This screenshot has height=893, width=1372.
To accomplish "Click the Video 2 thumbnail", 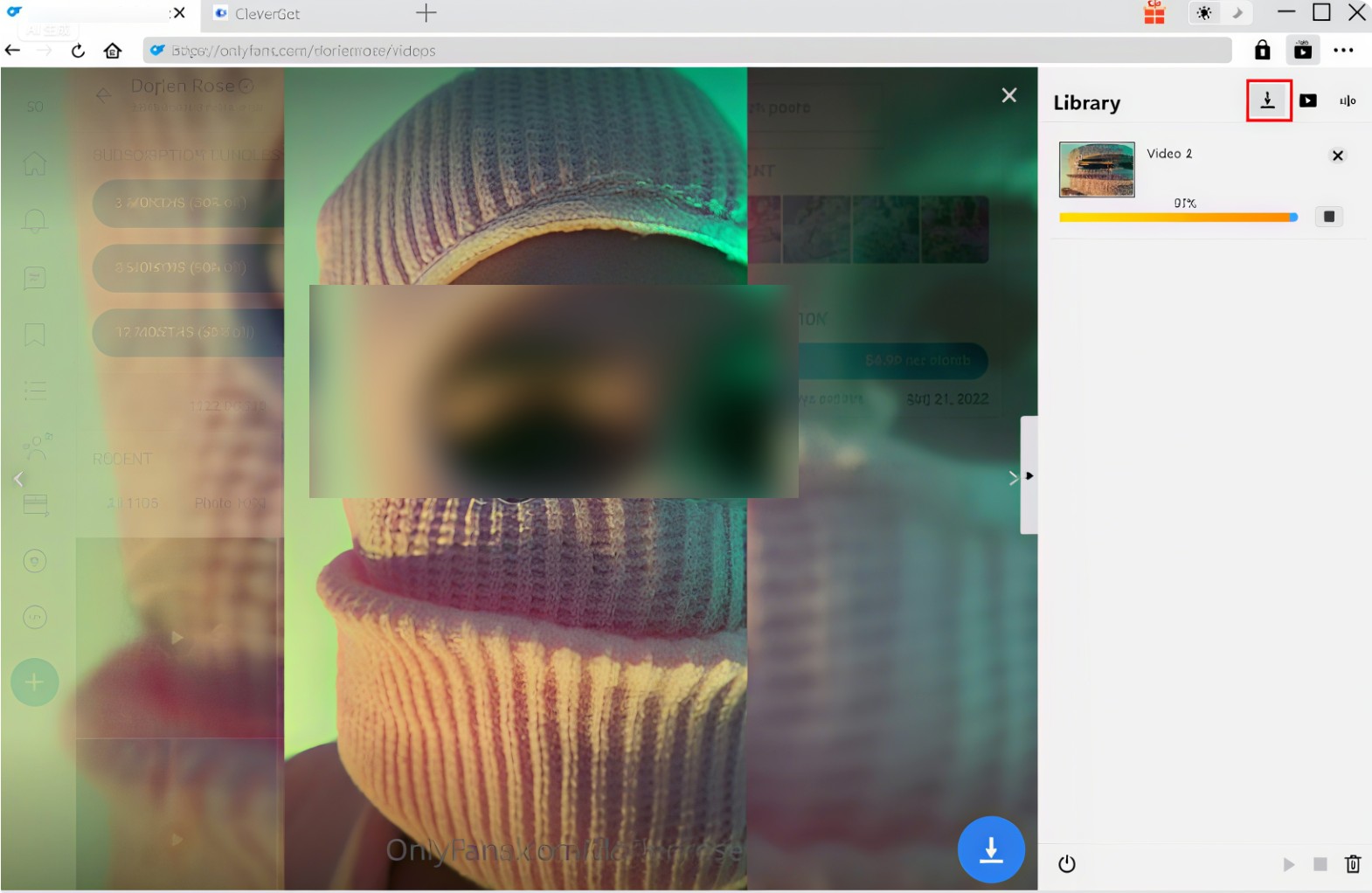I will click(x=1097, y=170).
